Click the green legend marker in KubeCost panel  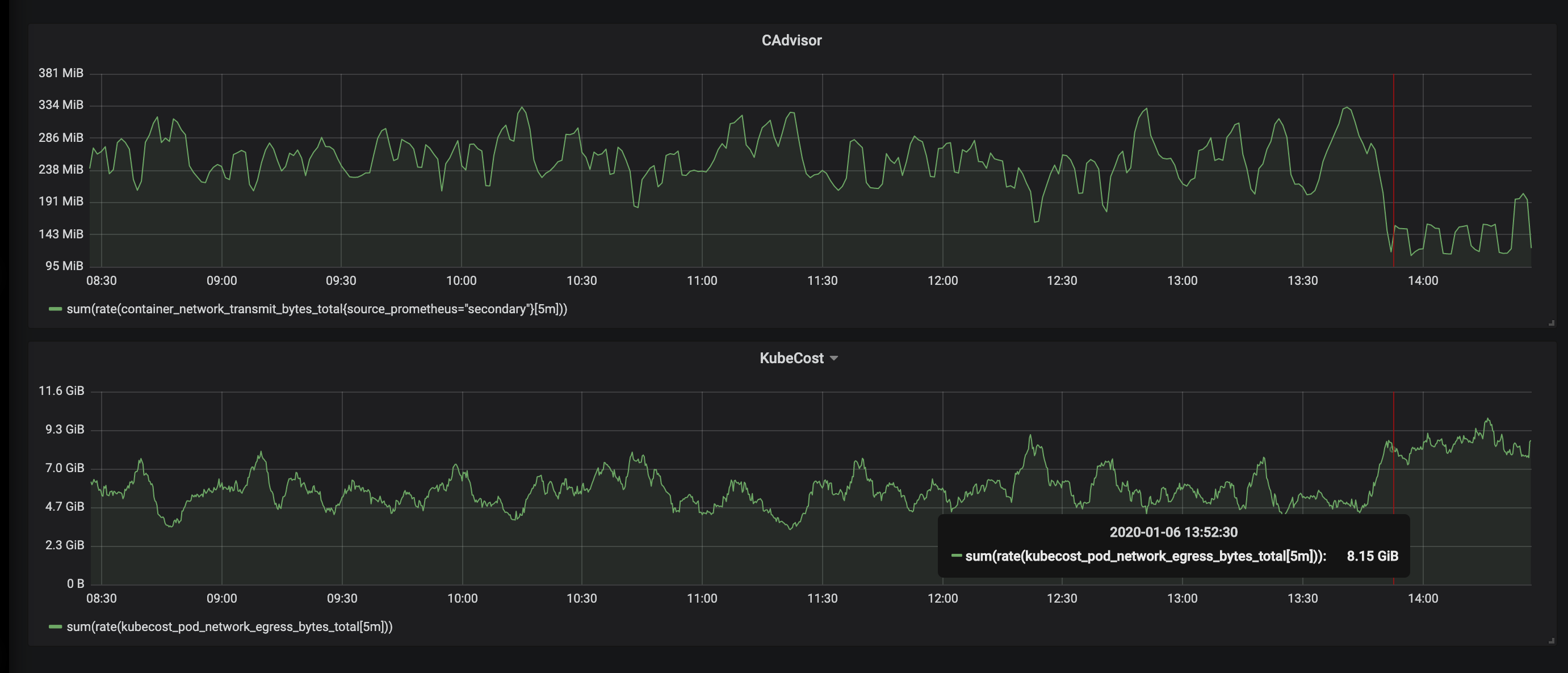(56, 626)
